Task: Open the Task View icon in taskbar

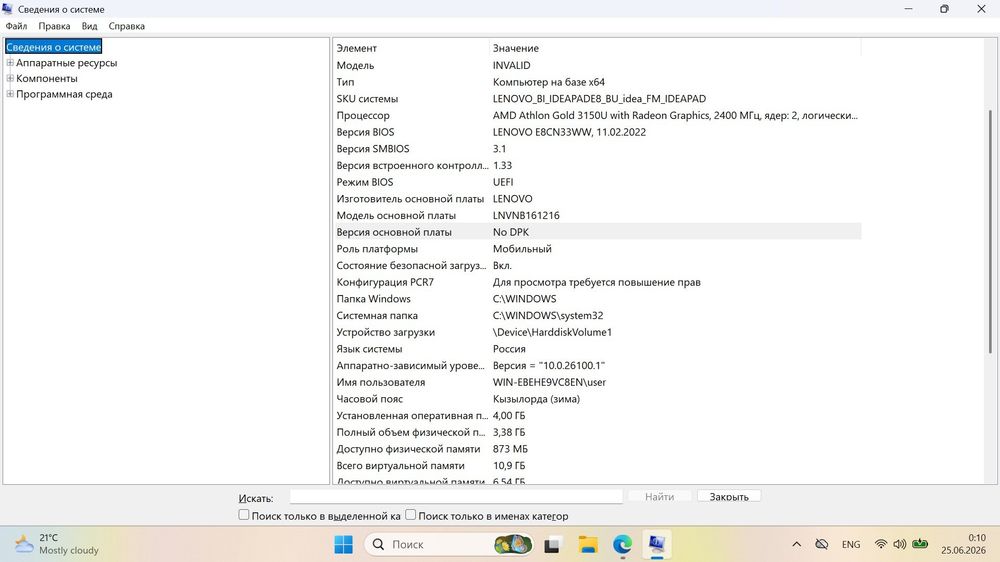Action: 552,545
